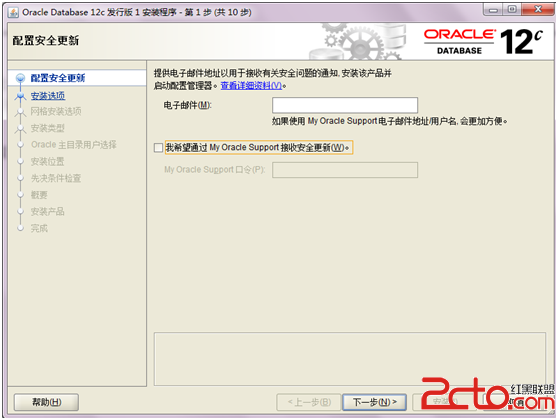Click the 下一步(N) next button

click(374, 402)
